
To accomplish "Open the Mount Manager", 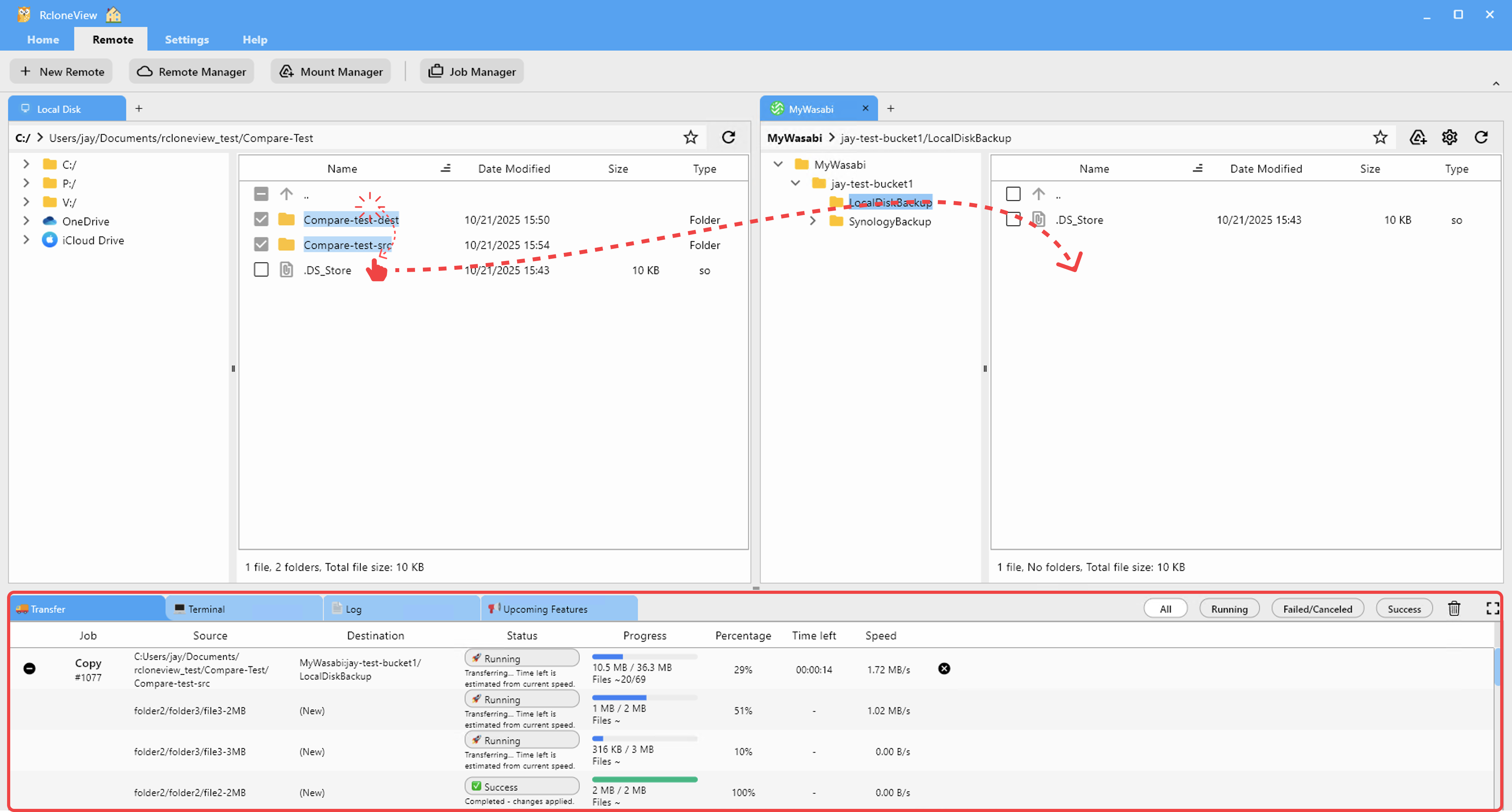I will (330, 71).
